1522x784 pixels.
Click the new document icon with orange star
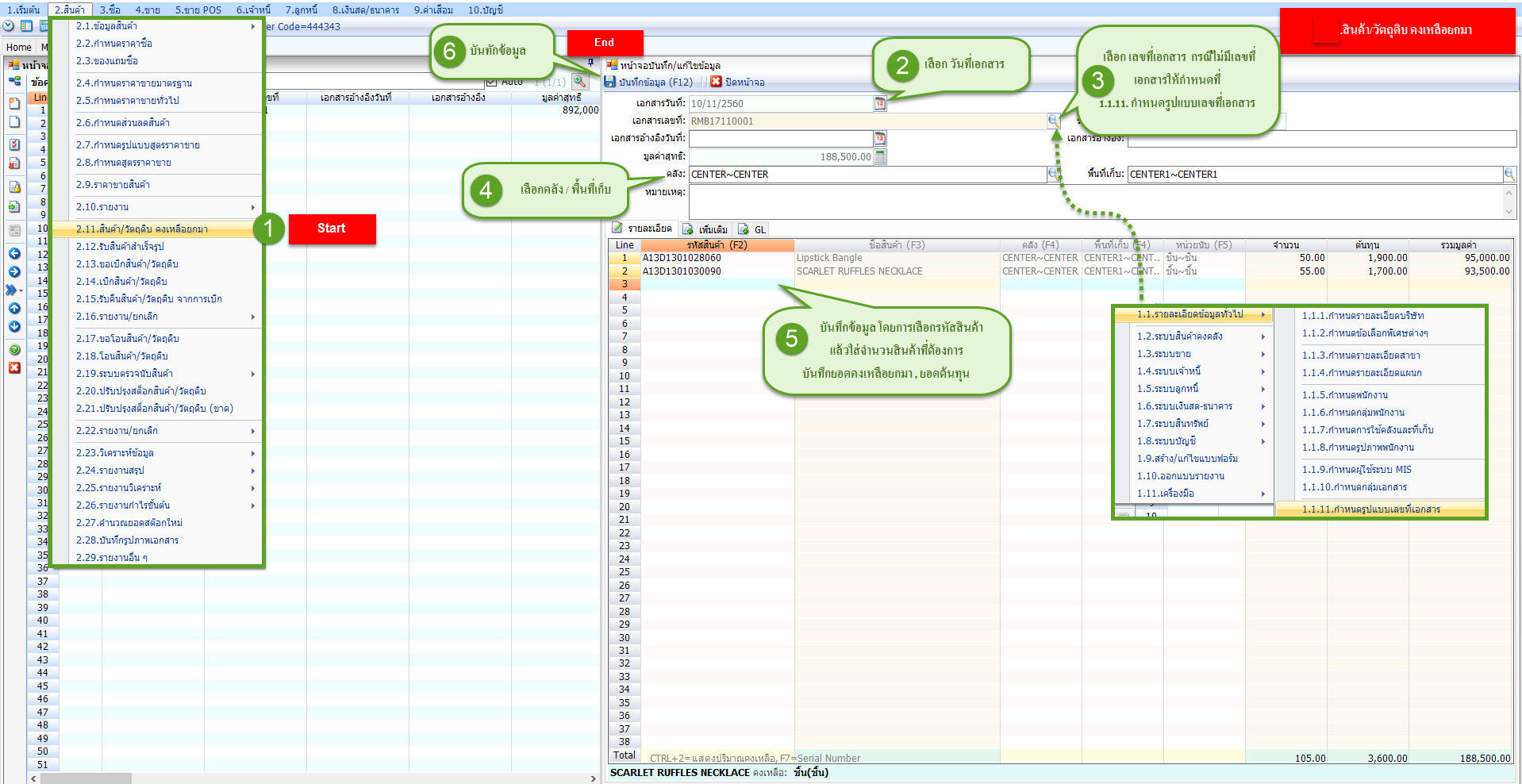(14, 103)
